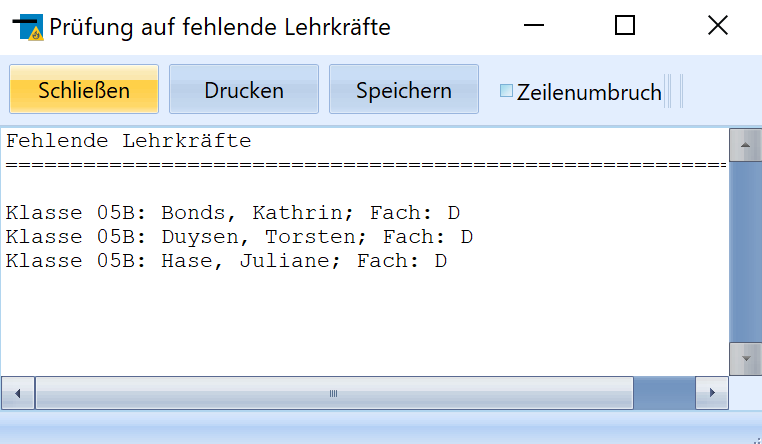Click the horizontal scrollbar right arrow
Image resolution: width=762 pixels, height=444 pixels.
712,393
